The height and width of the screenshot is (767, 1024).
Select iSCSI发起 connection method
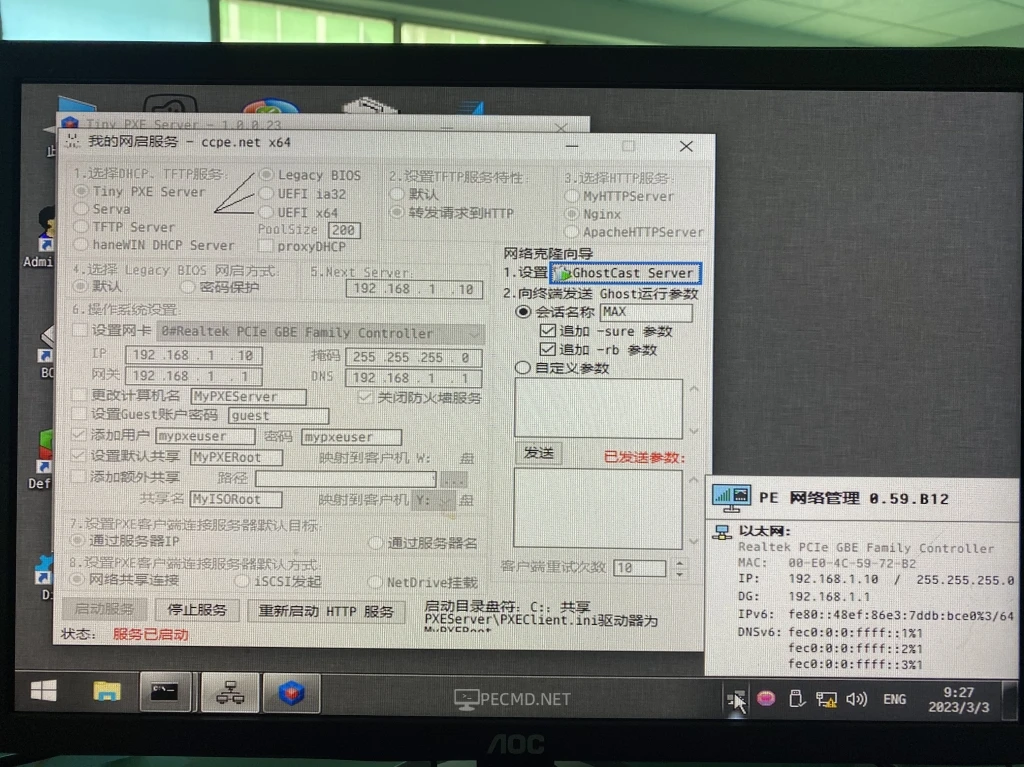tap(242, 581)
